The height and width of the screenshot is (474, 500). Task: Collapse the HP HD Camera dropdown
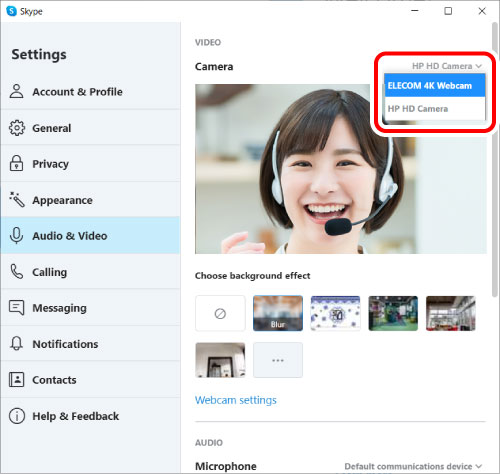[447, 66]
